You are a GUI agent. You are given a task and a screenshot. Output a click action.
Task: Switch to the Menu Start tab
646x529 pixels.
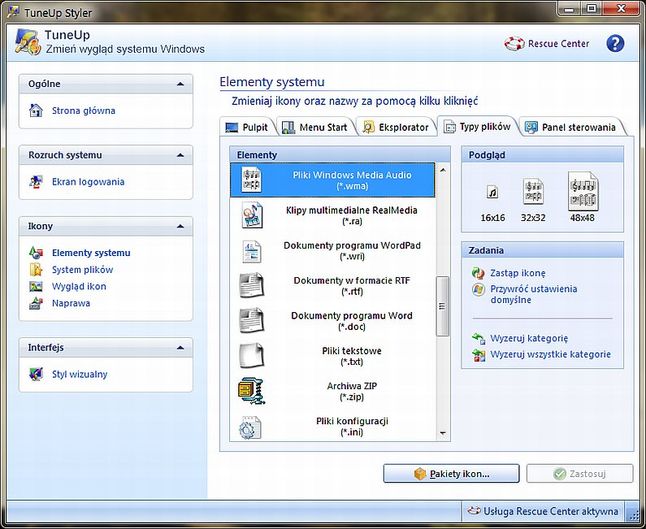point(316,127)
